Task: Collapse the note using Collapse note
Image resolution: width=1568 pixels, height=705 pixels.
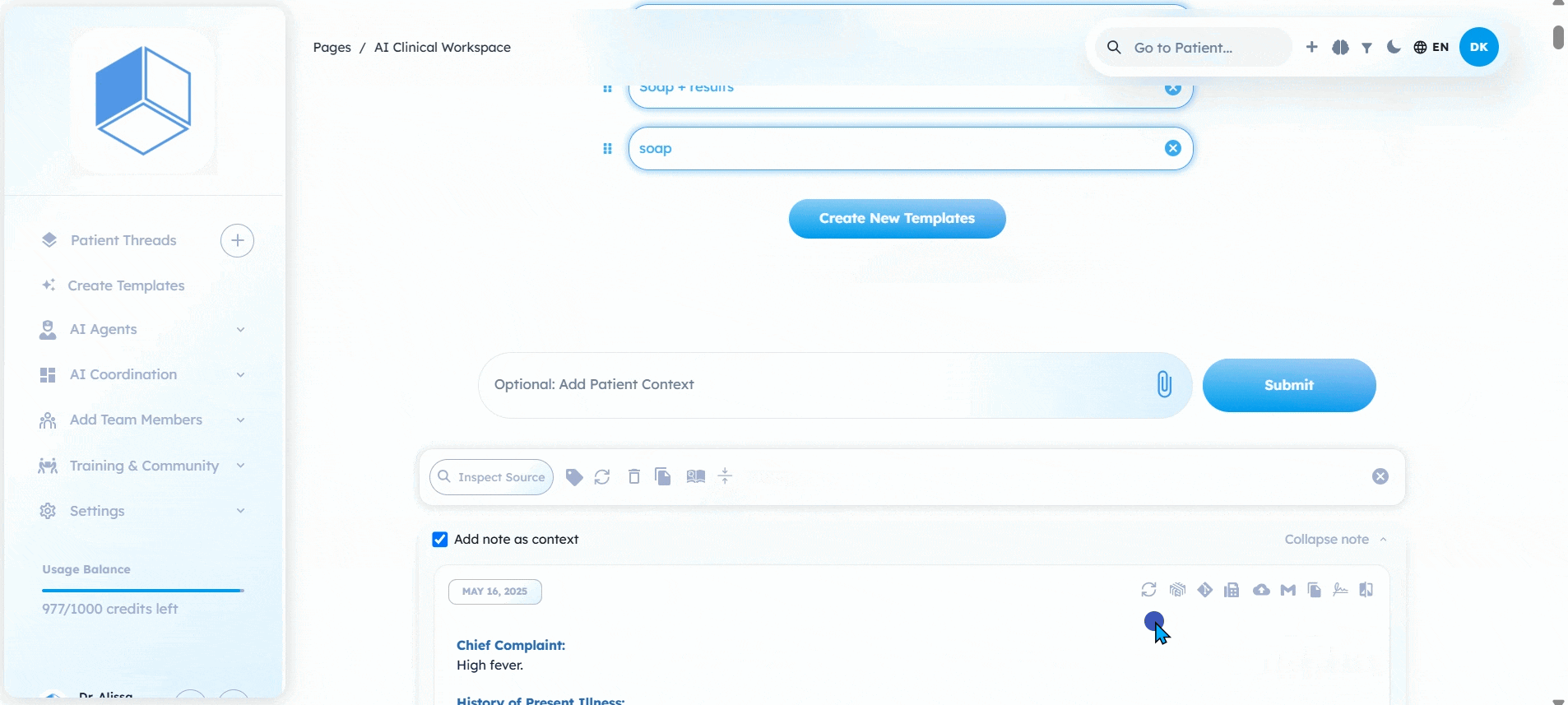Action: pos(1335,540)
